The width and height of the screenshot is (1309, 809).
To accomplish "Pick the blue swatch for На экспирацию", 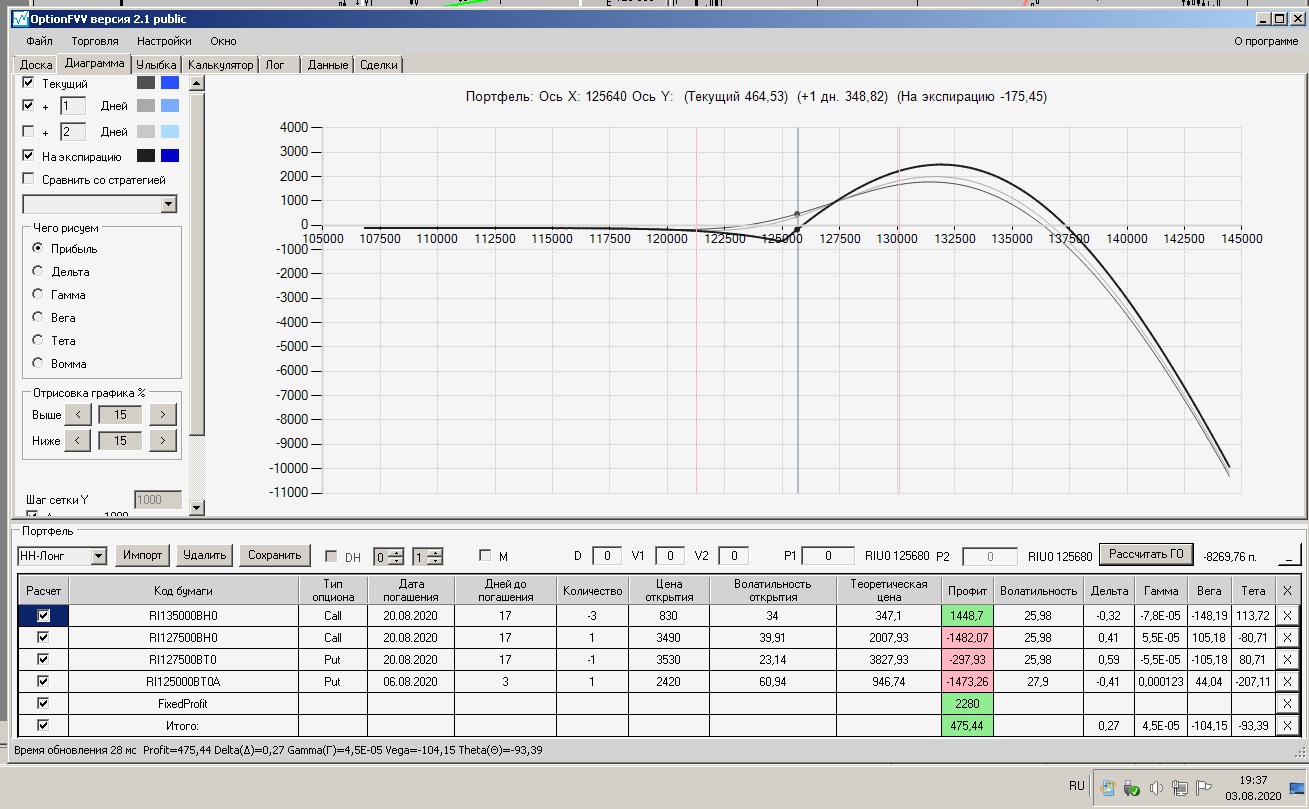I will coord(170,156).
